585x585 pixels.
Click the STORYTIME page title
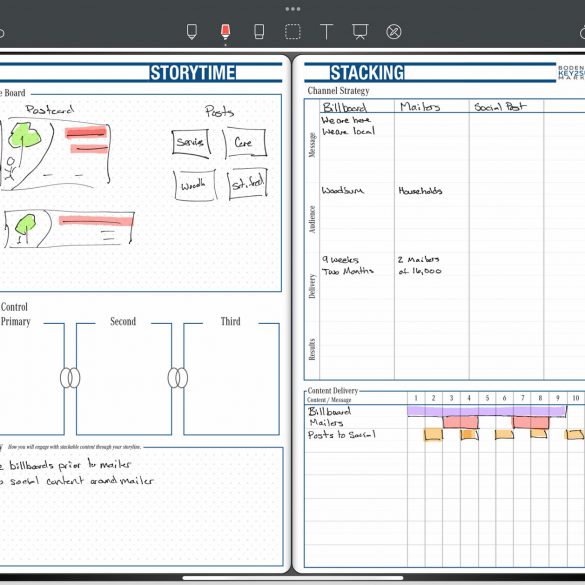[x=193, y=73]
